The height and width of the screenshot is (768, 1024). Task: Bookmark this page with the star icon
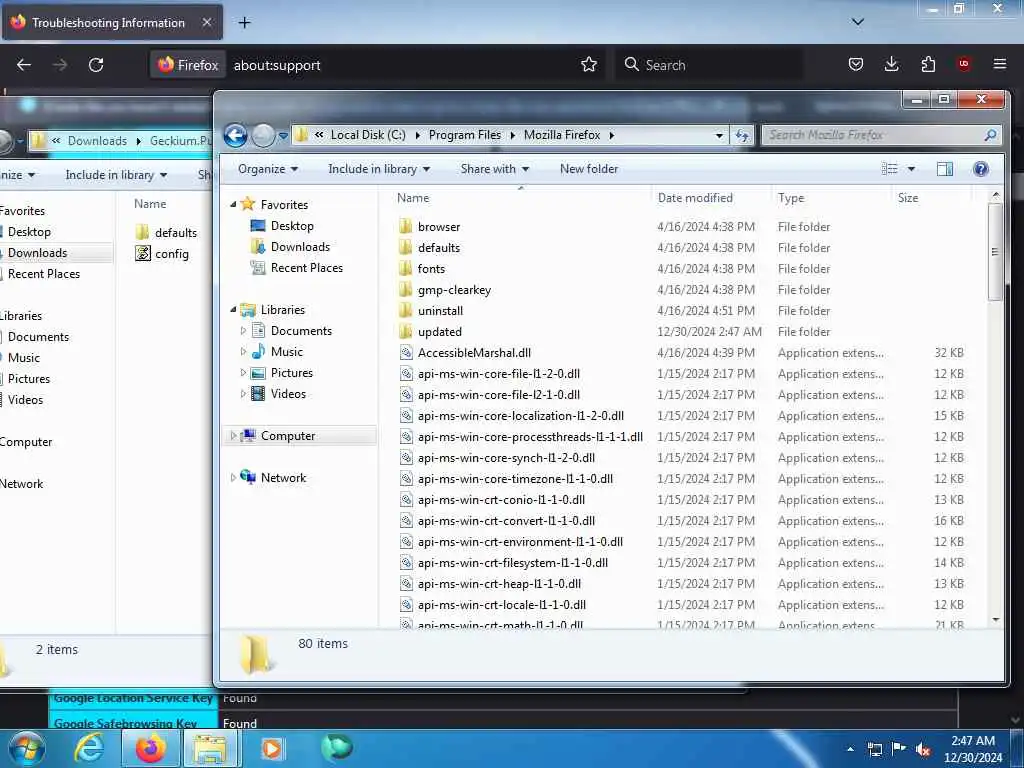tap(589, 65)
